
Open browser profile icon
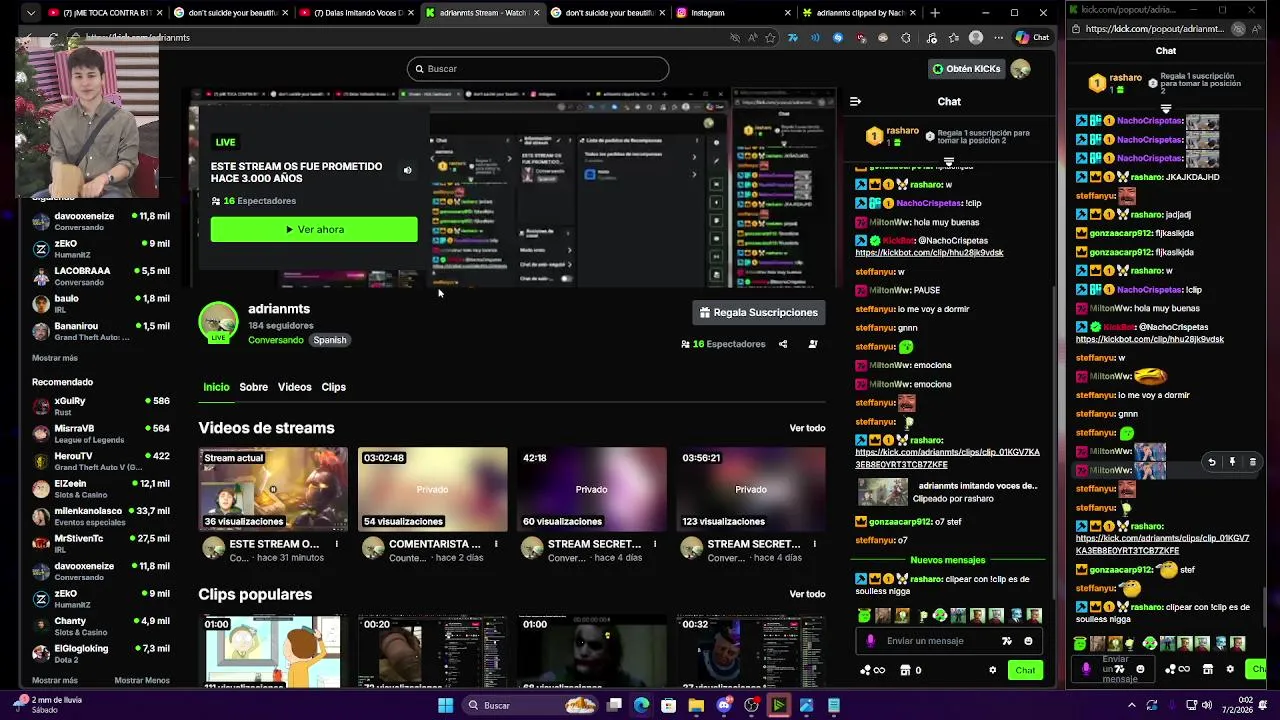click(x=976, y=38)
